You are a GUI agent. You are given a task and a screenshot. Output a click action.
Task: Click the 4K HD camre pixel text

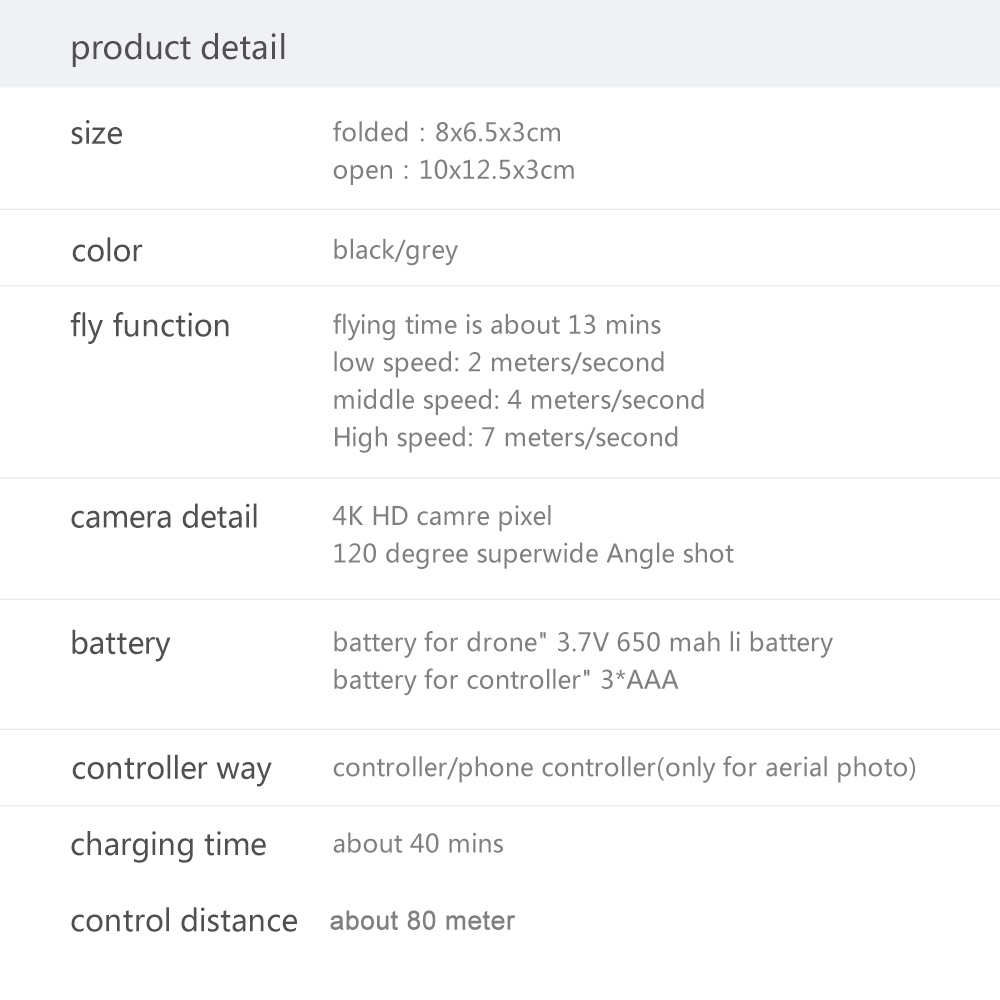pyautogui.click(x=442, y=516)
